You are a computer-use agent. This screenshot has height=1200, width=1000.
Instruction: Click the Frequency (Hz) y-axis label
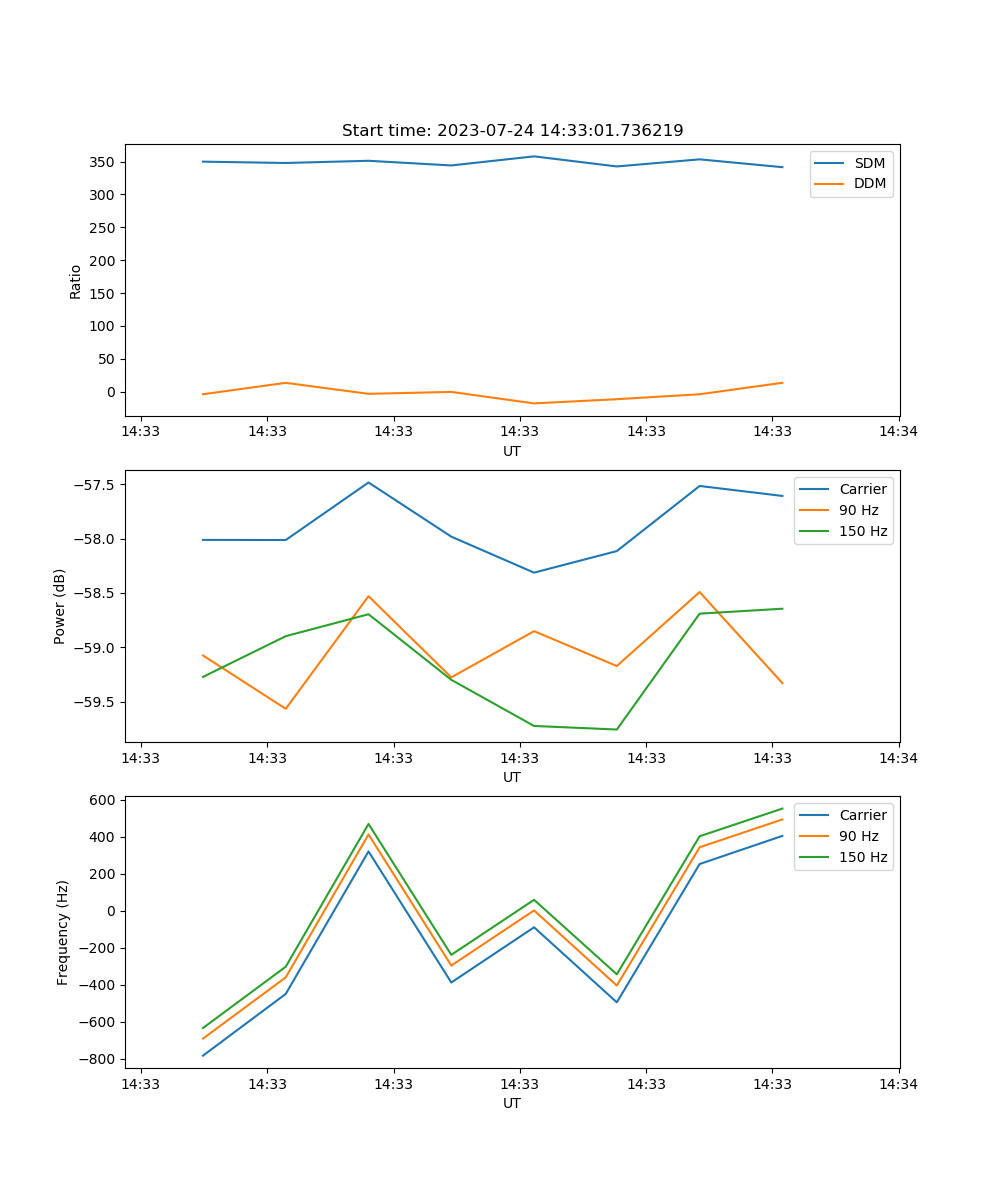(63, 932)
